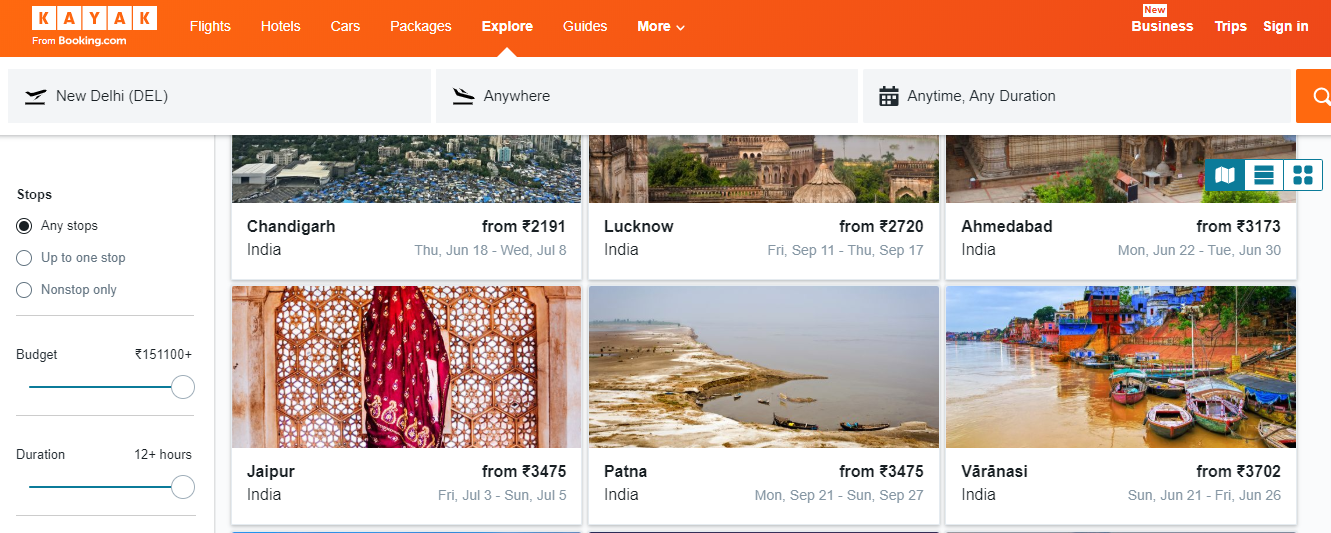This screenshot has height=533, width=1331.
Task: Click the Duration value 12+ hours
Action: (163, 454)
